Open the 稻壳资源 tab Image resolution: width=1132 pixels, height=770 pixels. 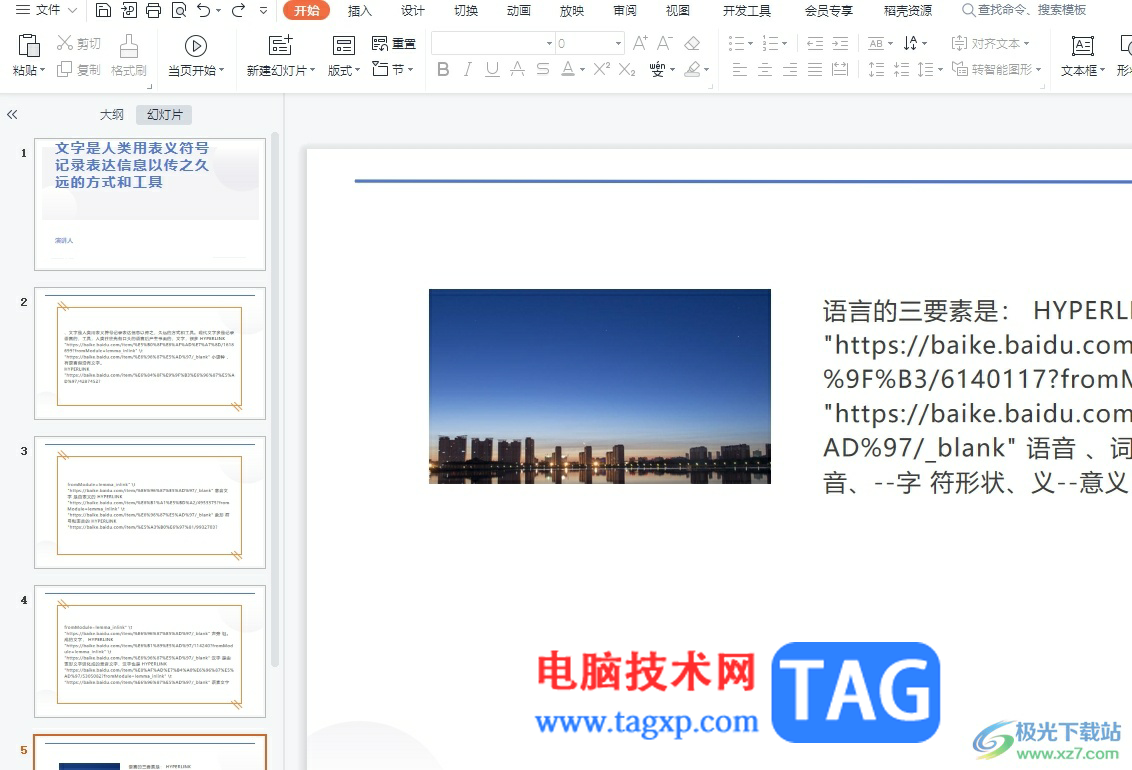907,11
